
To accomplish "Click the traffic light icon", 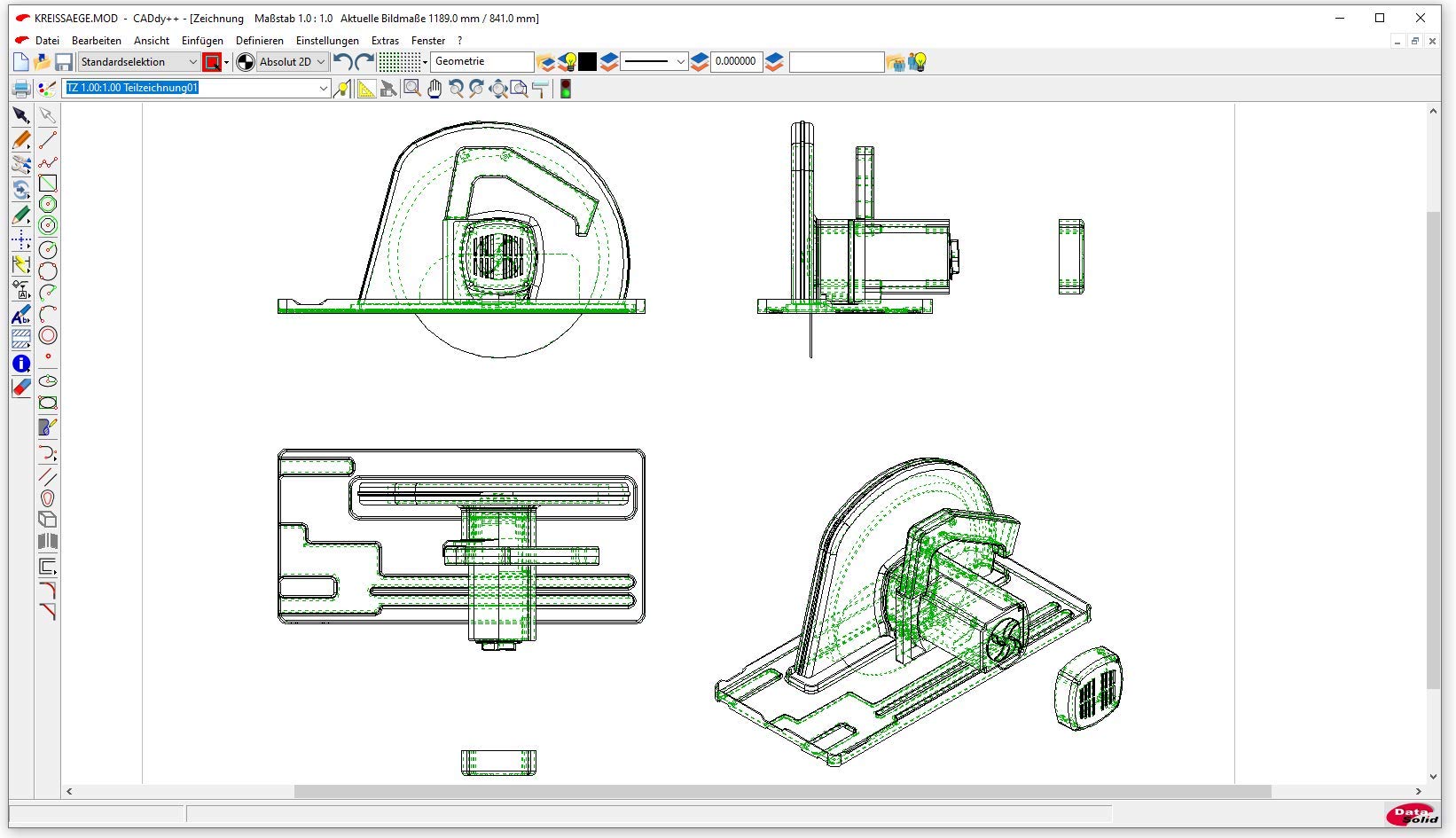I will tap(565, 89).
